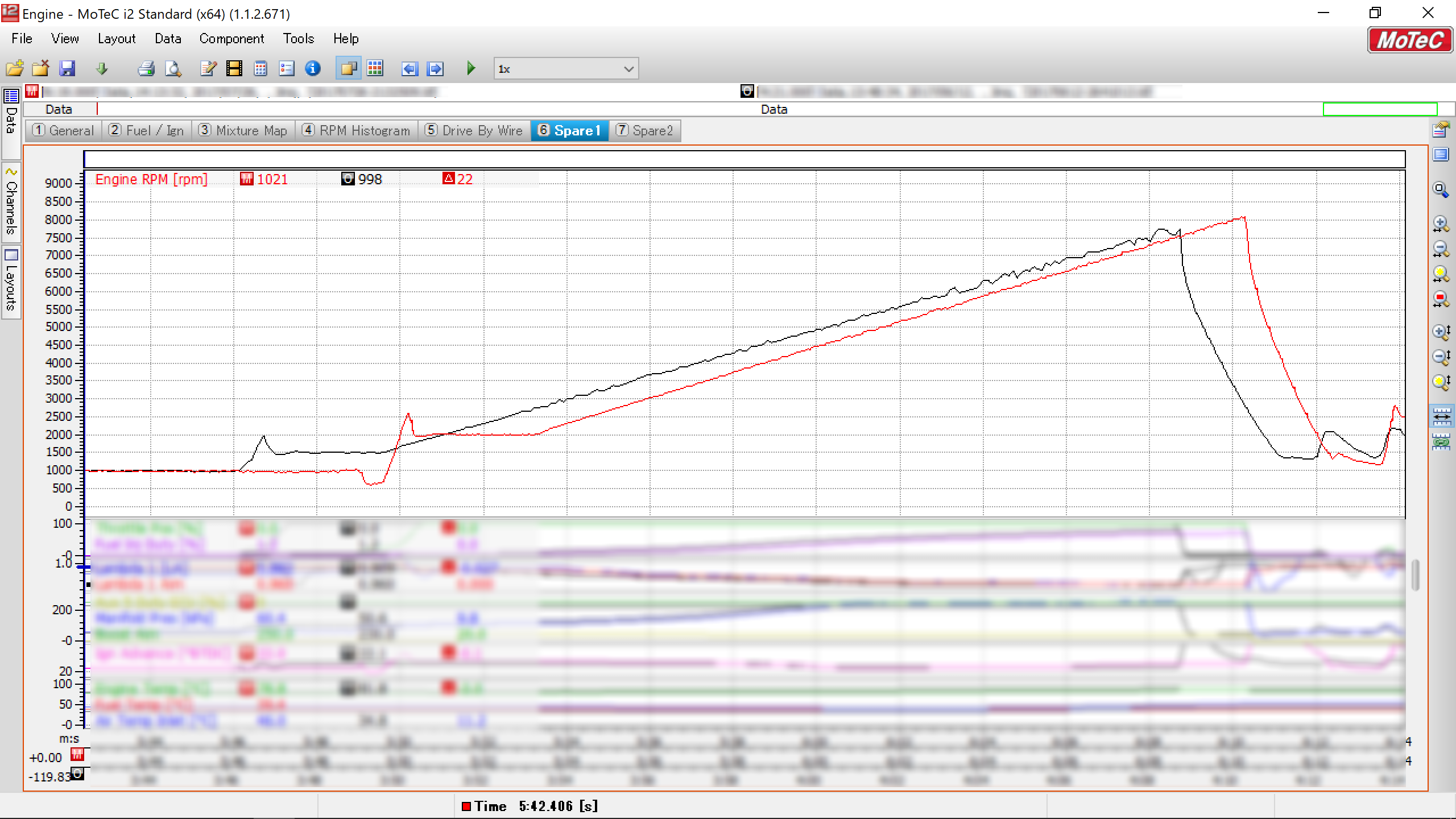Click the Open Log File folder icon
Viewport: 1456px width, 819px height.
pyautogui.click(x=15, y=69)
